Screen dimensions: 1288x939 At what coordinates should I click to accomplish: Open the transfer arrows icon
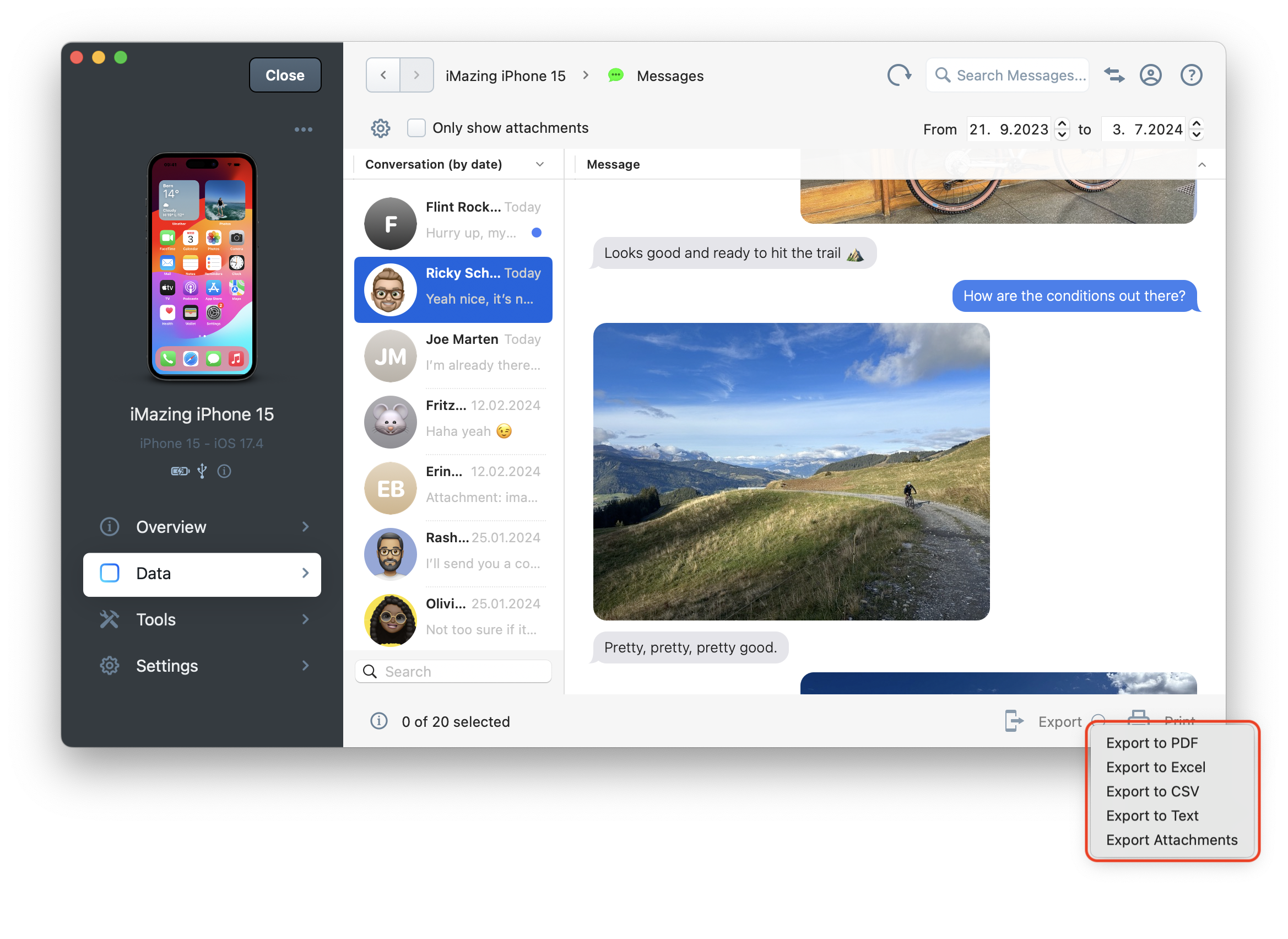point(1113,75)
